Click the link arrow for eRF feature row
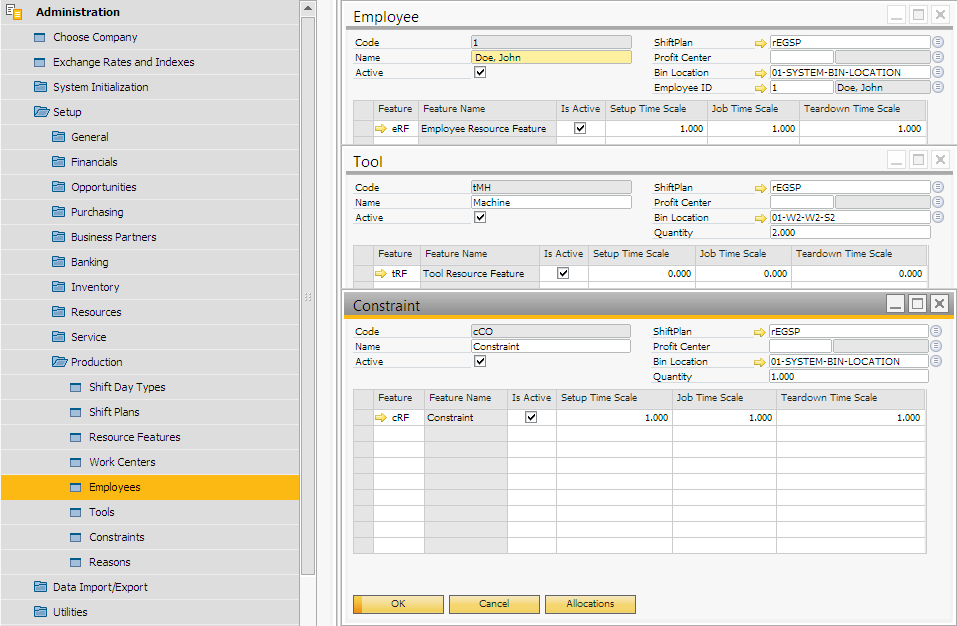The width and height of the screenshot is (957, 626). pos(381,129)
